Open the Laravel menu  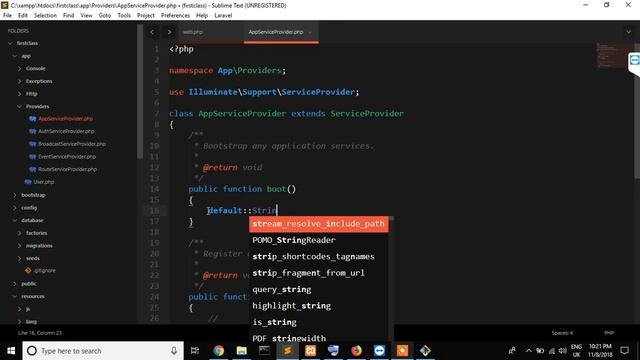(223, 16)
